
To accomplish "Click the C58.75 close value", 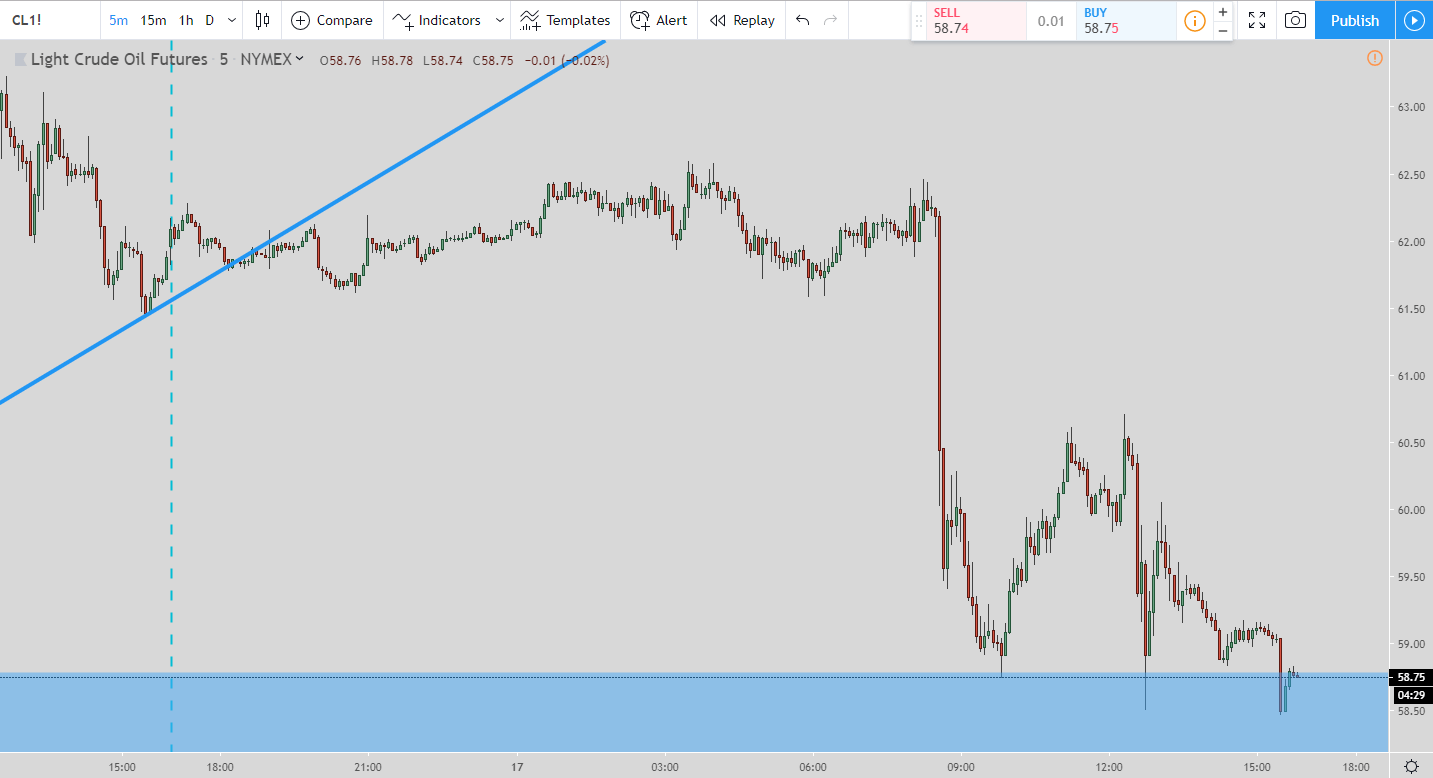I will click(492, 61).
